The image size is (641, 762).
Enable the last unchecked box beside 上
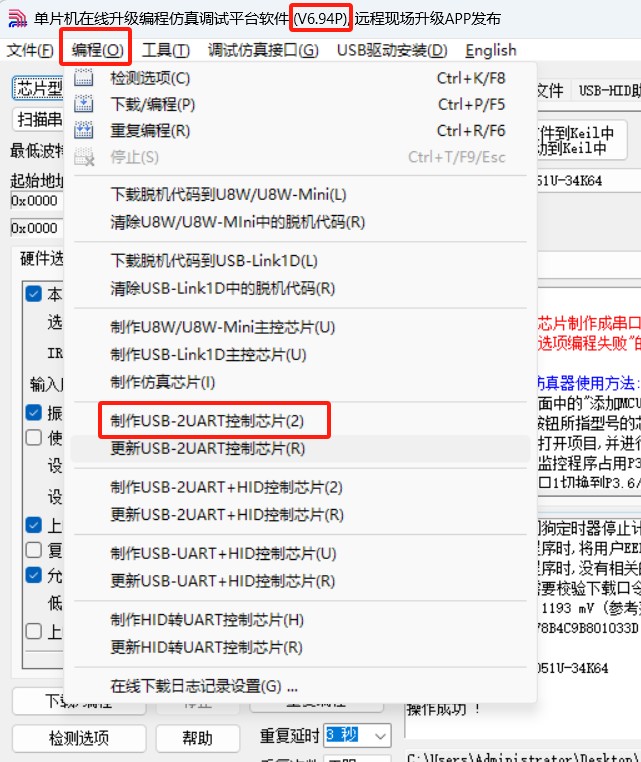tap(34, 631)
